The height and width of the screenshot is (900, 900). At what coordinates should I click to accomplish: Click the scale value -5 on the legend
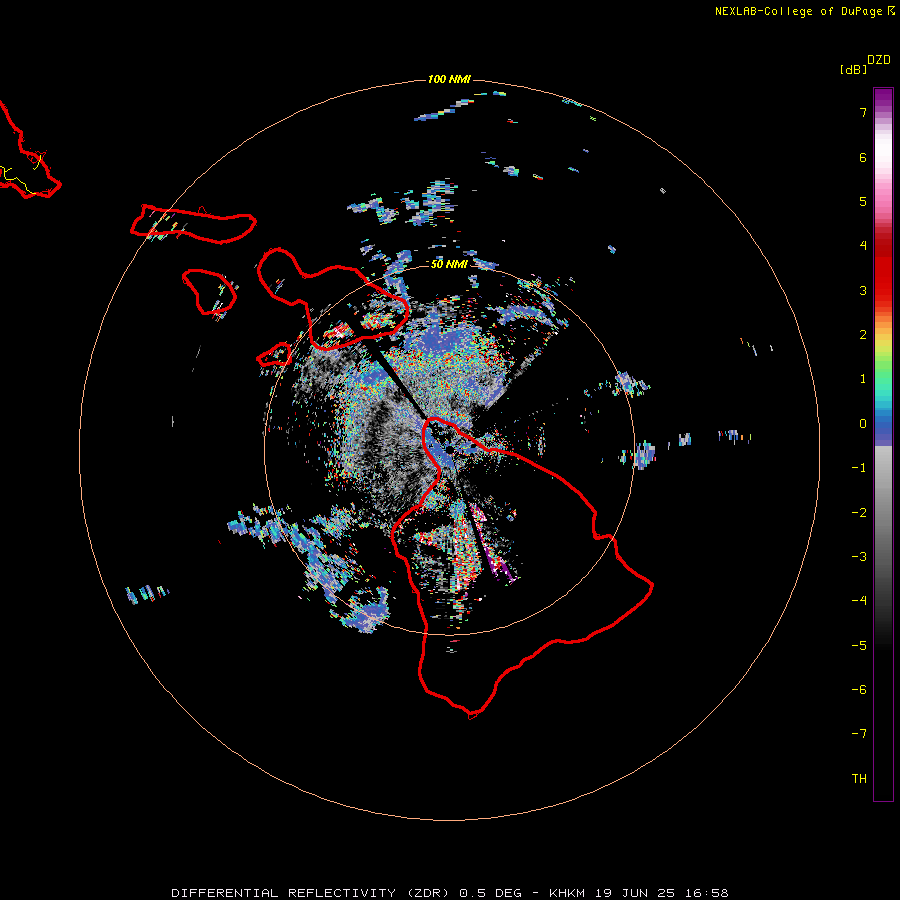pyautogui.click(x=859, y=645)
